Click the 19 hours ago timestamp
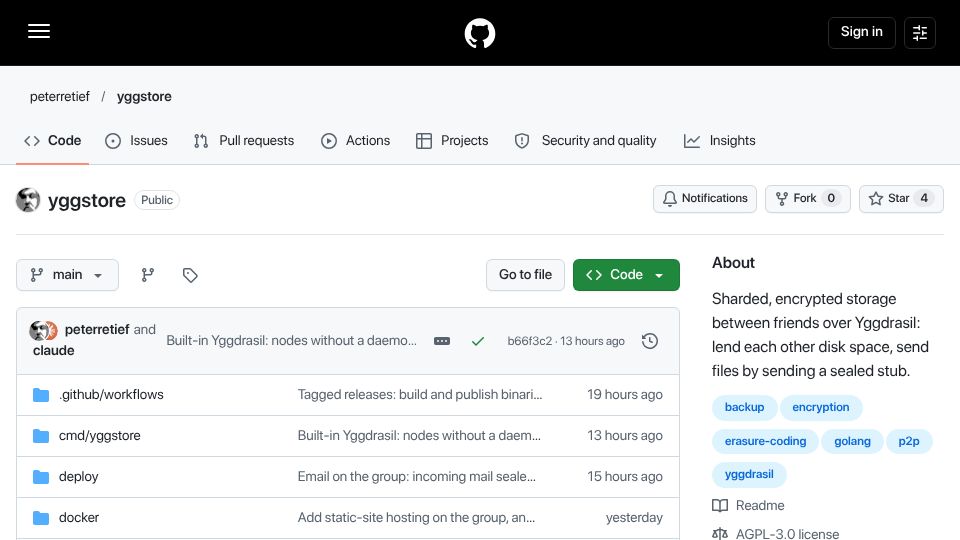960x540 pixels. click(x=624, y=395)
